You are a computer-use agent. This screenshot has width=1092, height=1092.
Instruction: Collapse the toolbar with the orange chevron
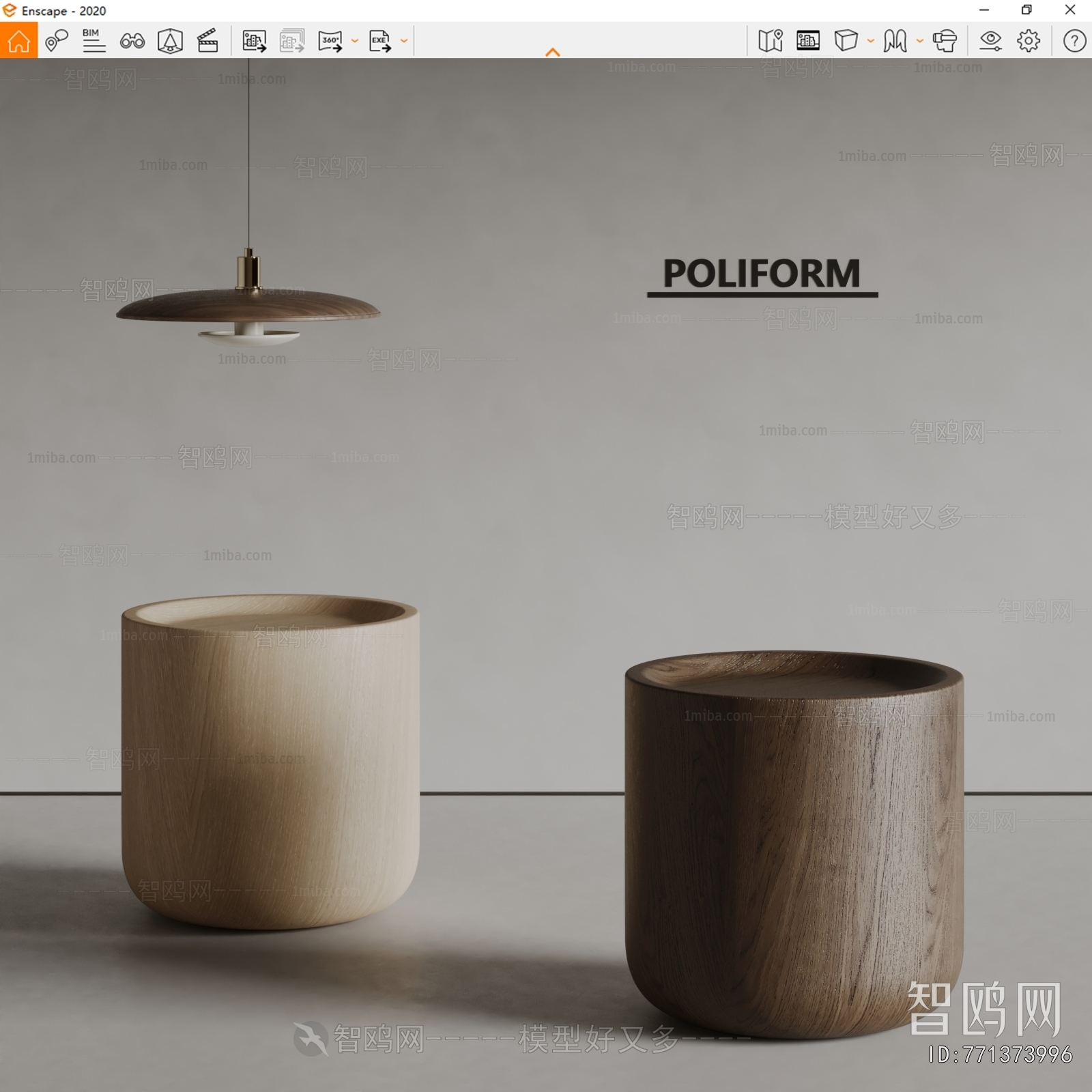tap(553, 52)
